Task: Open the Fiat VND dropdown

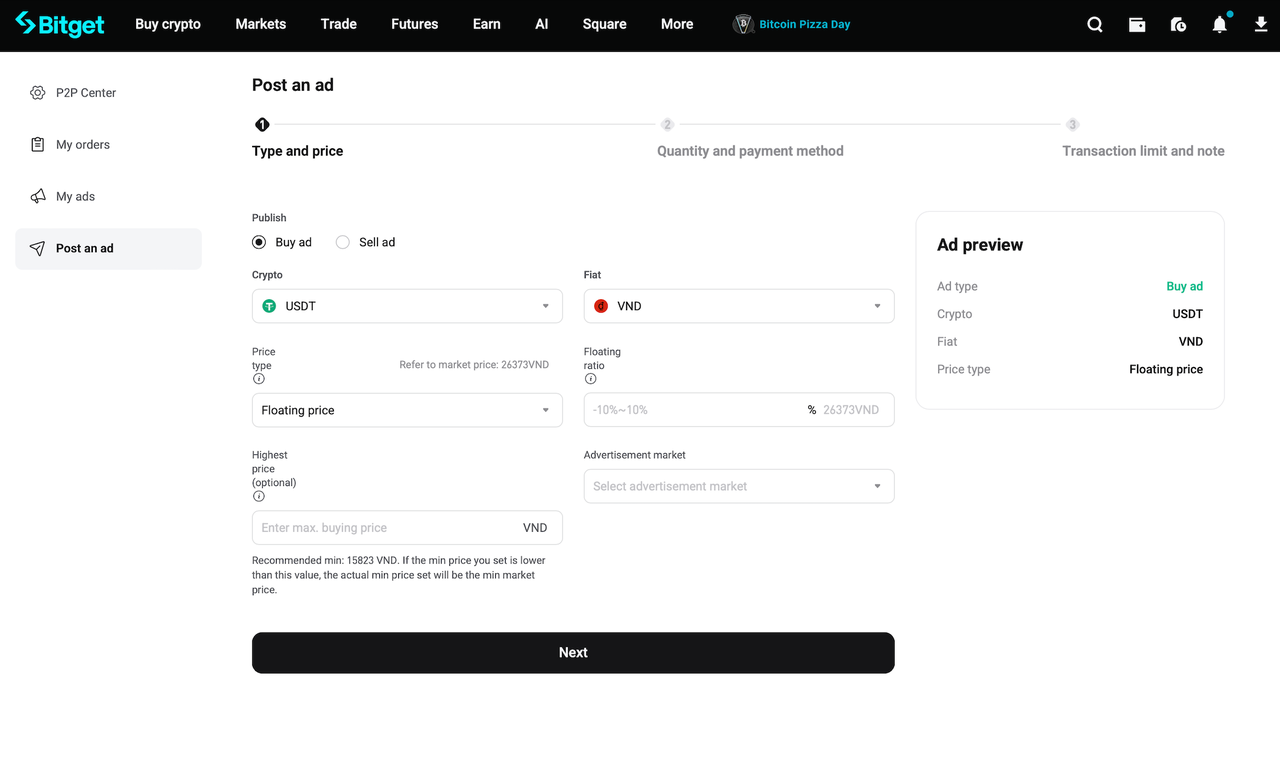Action: click(x=739, y=306)
